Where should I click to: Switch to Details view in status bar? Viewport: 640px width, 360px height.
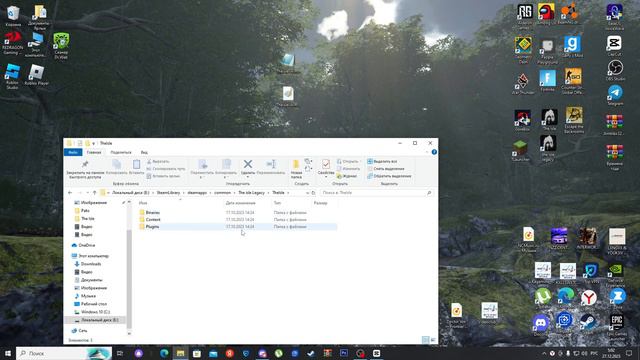tap(425, 340)
